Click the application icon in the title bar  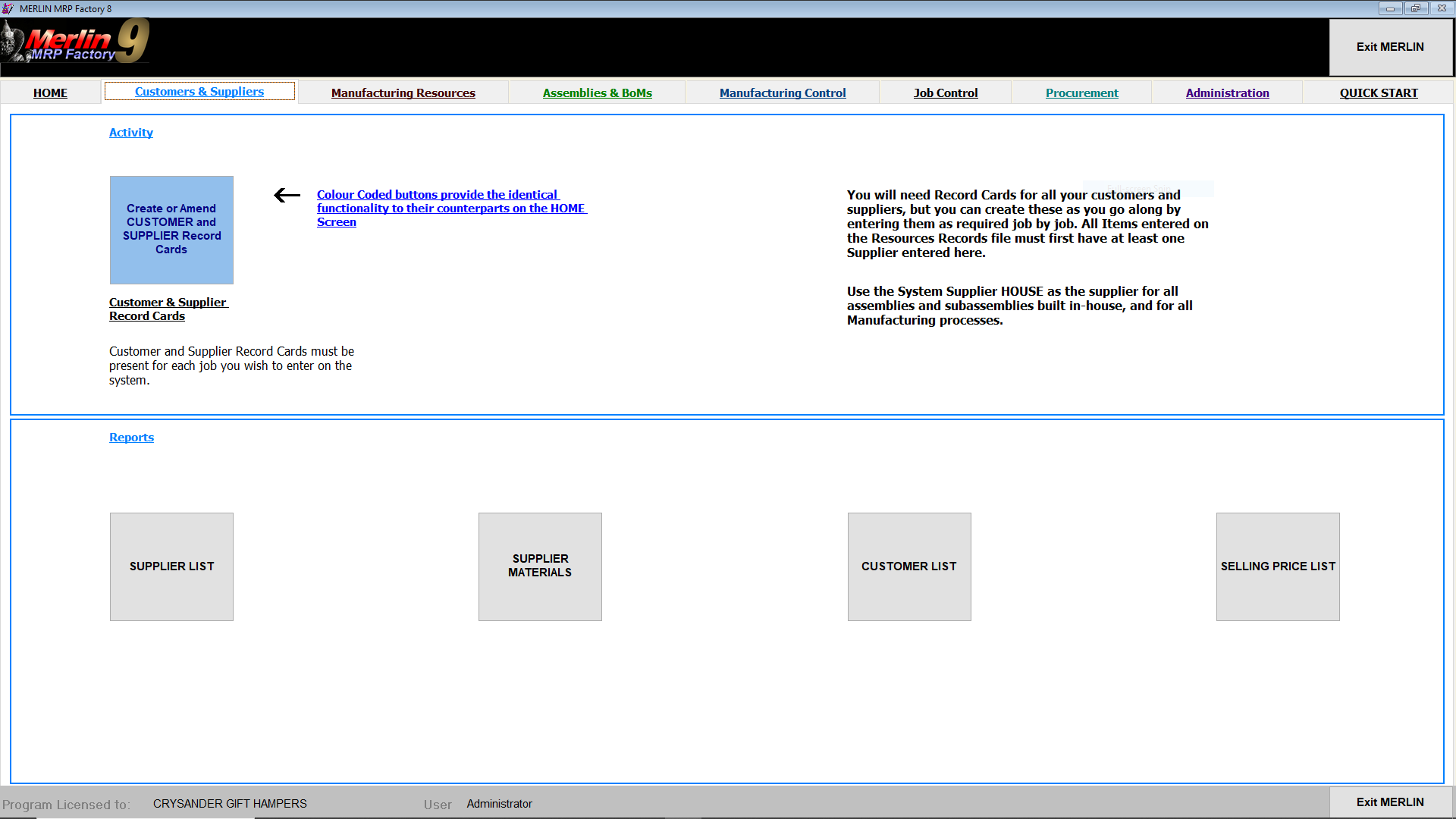[x=8, y=8]
